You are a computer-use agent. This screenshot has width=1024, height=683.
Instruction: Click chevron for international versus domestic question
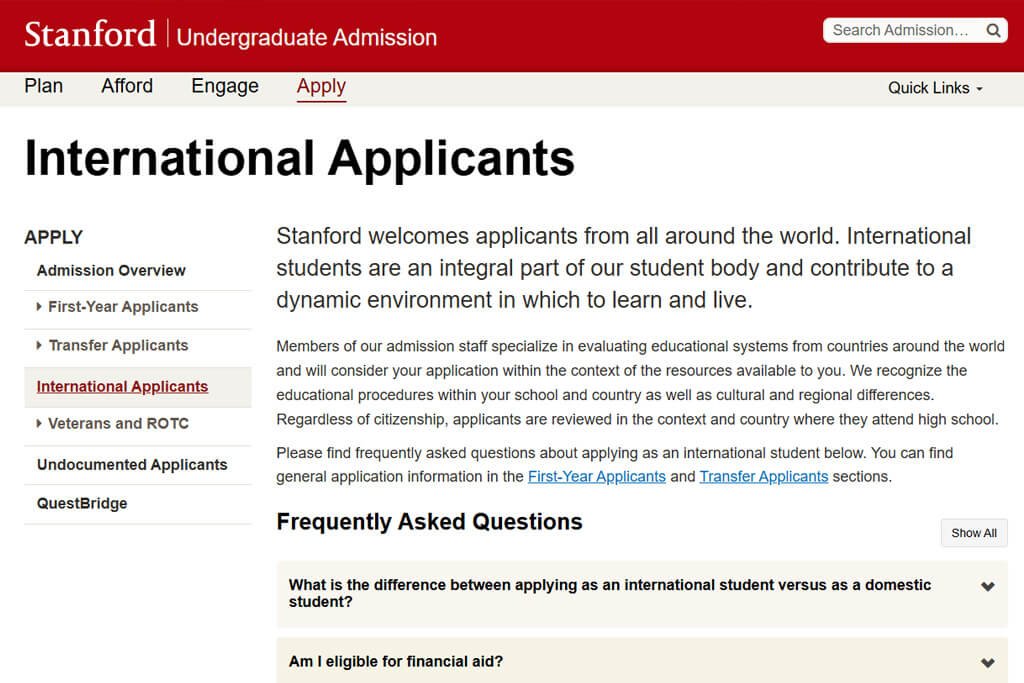pyautogui.click(x=987, y=586)
